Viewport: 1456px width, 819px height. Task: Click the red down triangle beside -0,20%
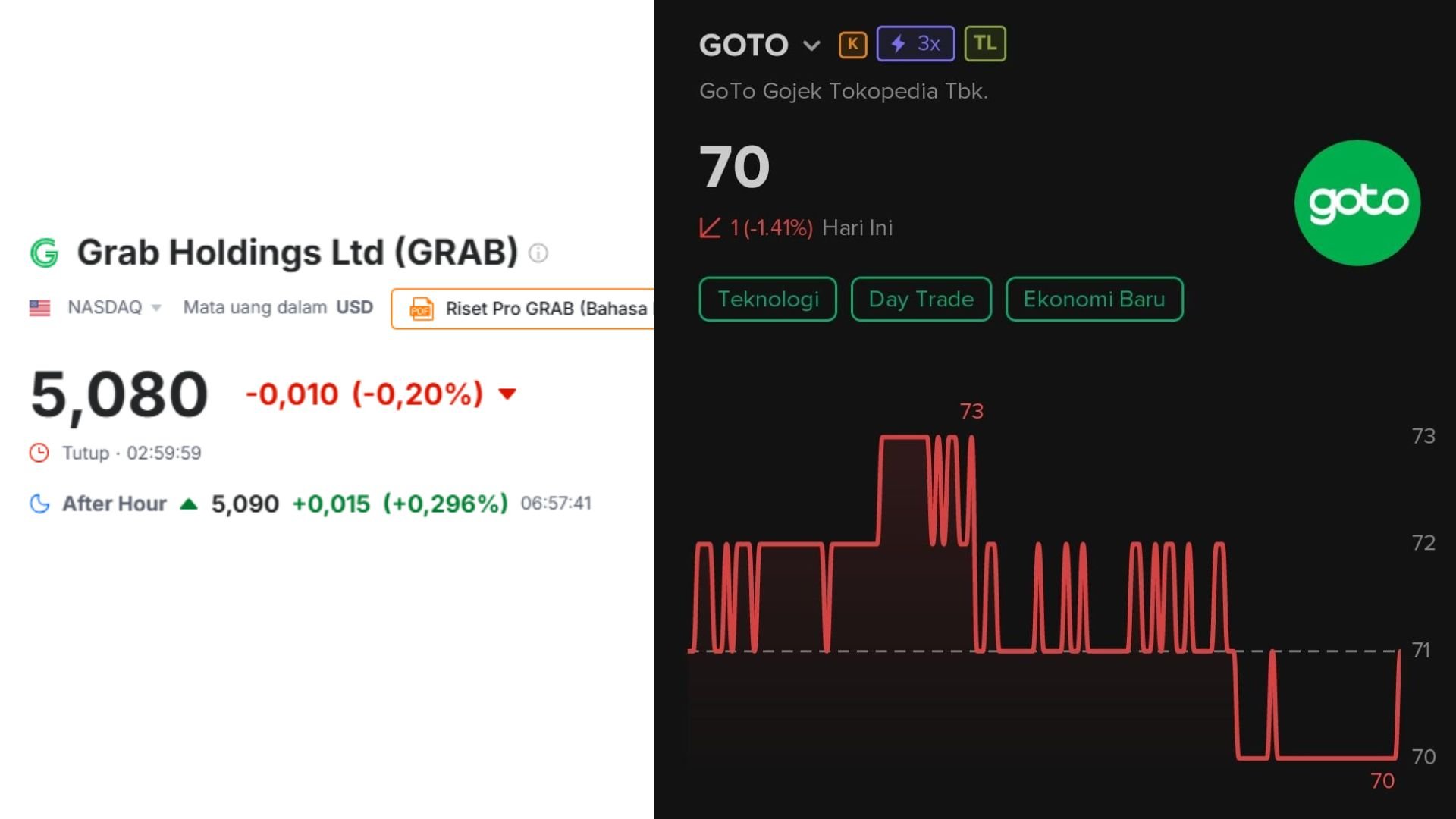click(507, 394)
